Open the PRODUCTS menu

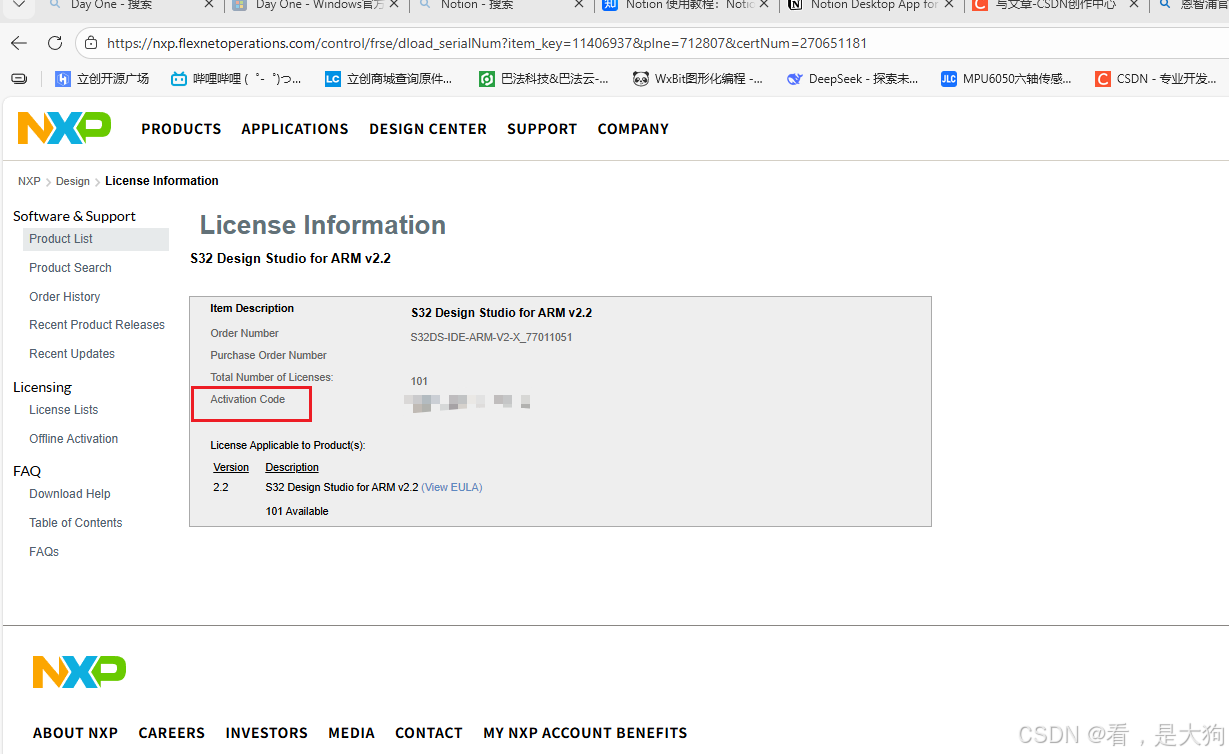[181, 129]
